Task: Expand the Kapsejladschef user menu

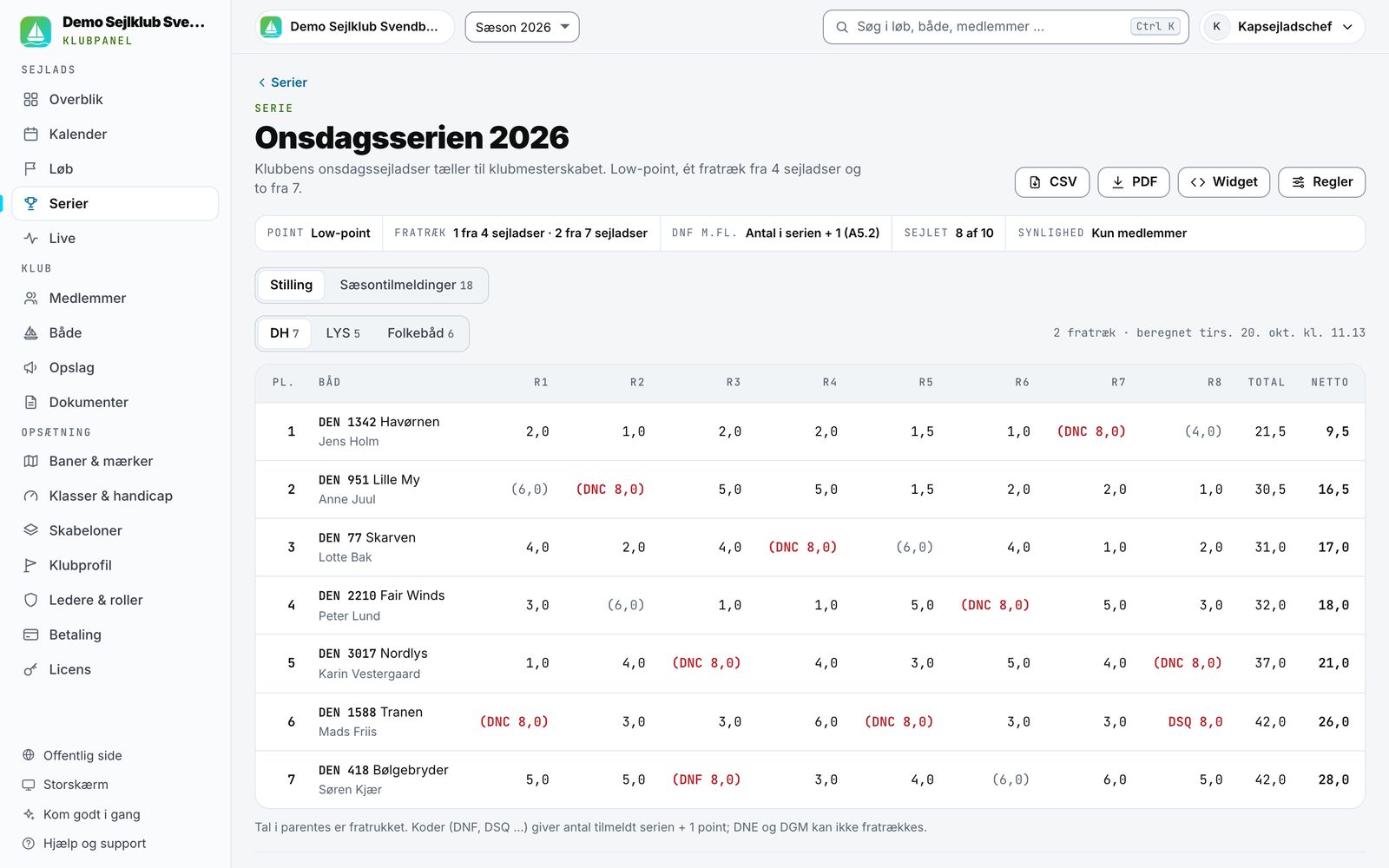Action: click(1282, 27)
